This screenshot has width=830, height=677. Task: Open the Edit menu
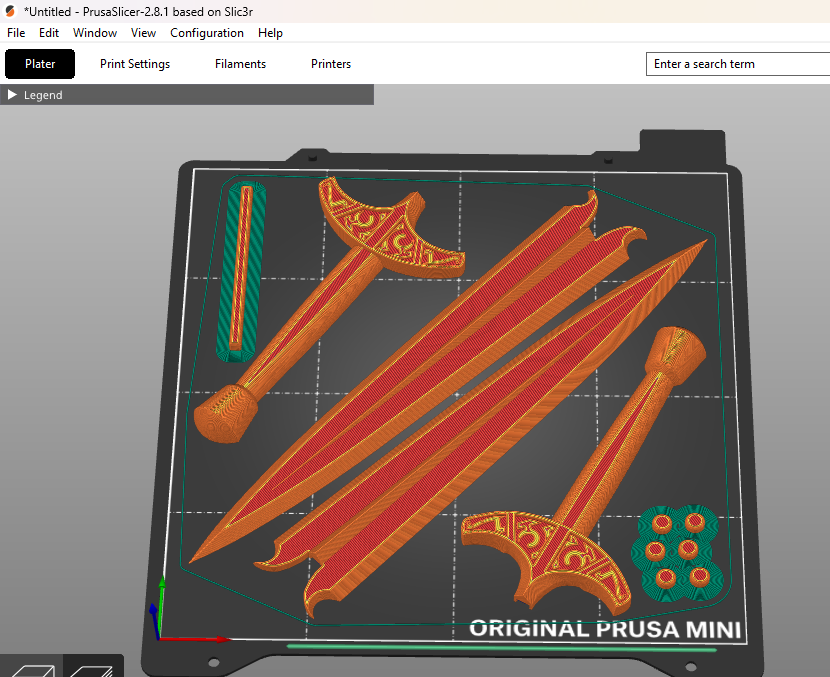(x=49, y=33)
